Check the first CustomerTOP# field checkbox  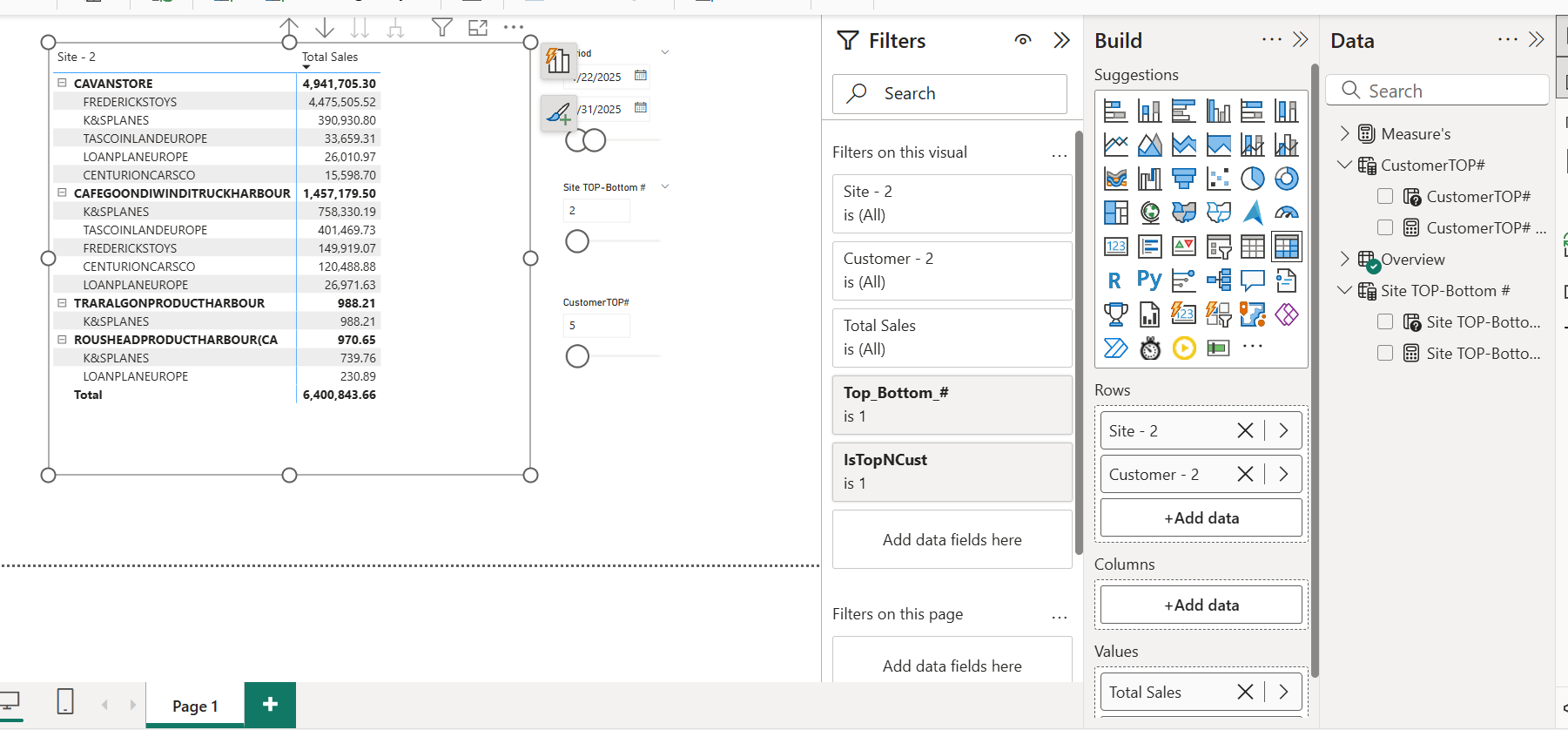tap(1385, 197)
